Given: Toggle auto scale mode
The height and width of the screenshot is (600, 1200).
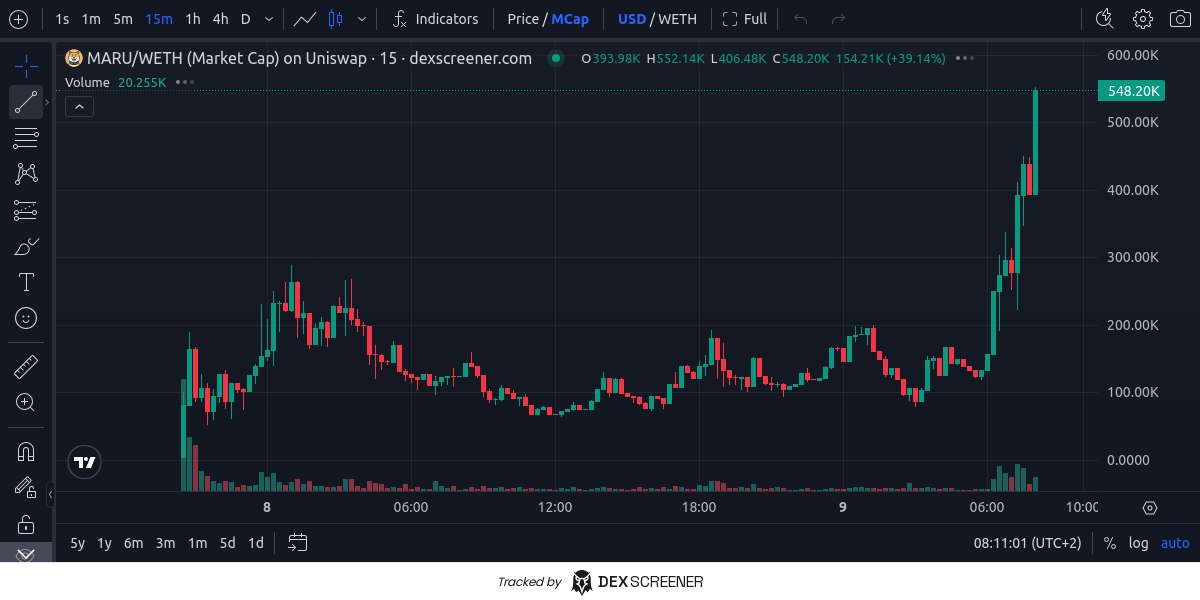Looking at the screenshot, I should (1175, 543).
